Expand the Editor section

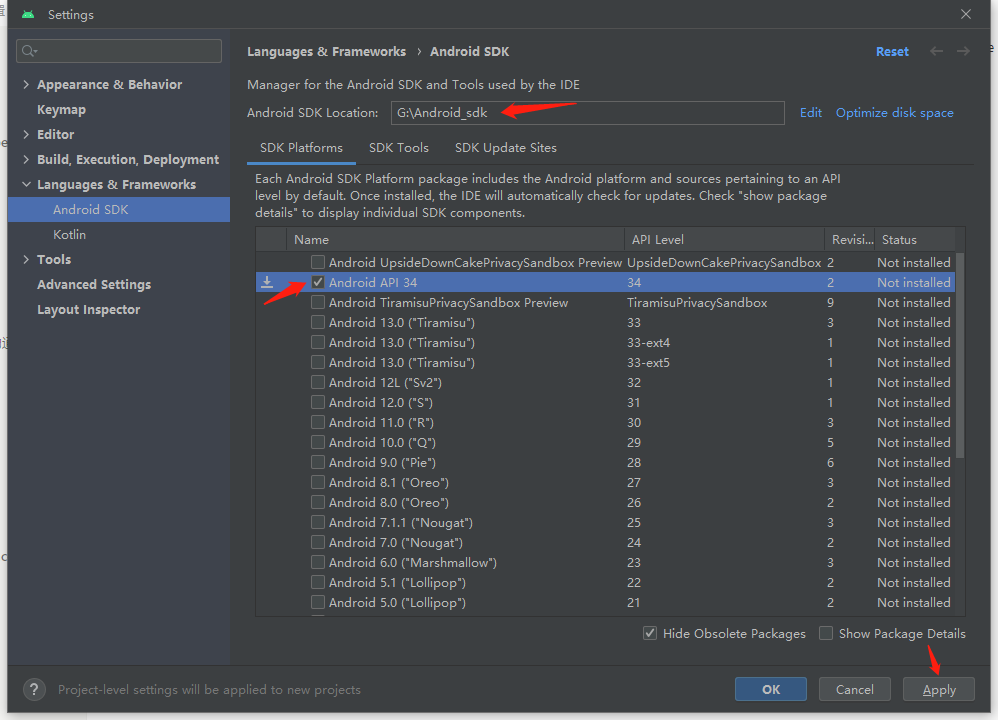pyautogui.click(x=26, y=134)
